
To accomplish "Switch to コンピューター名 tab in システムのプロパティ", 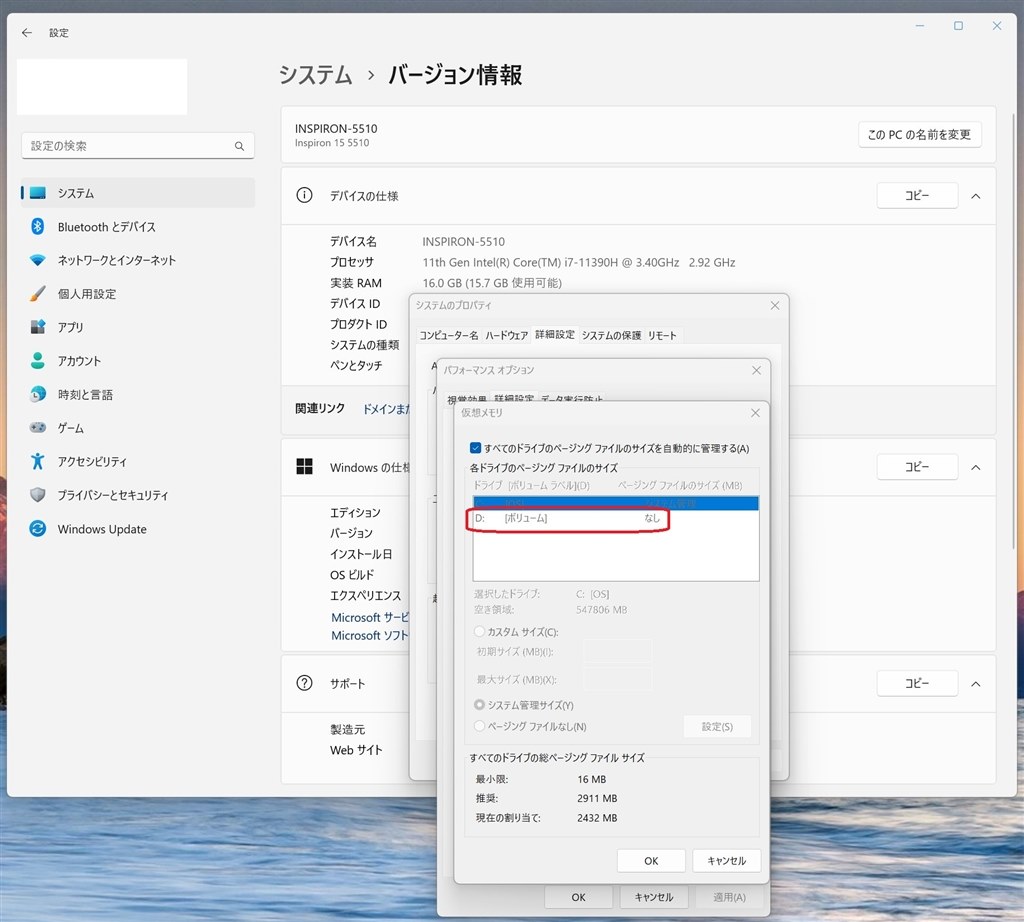I will click(x=449, y=335).
